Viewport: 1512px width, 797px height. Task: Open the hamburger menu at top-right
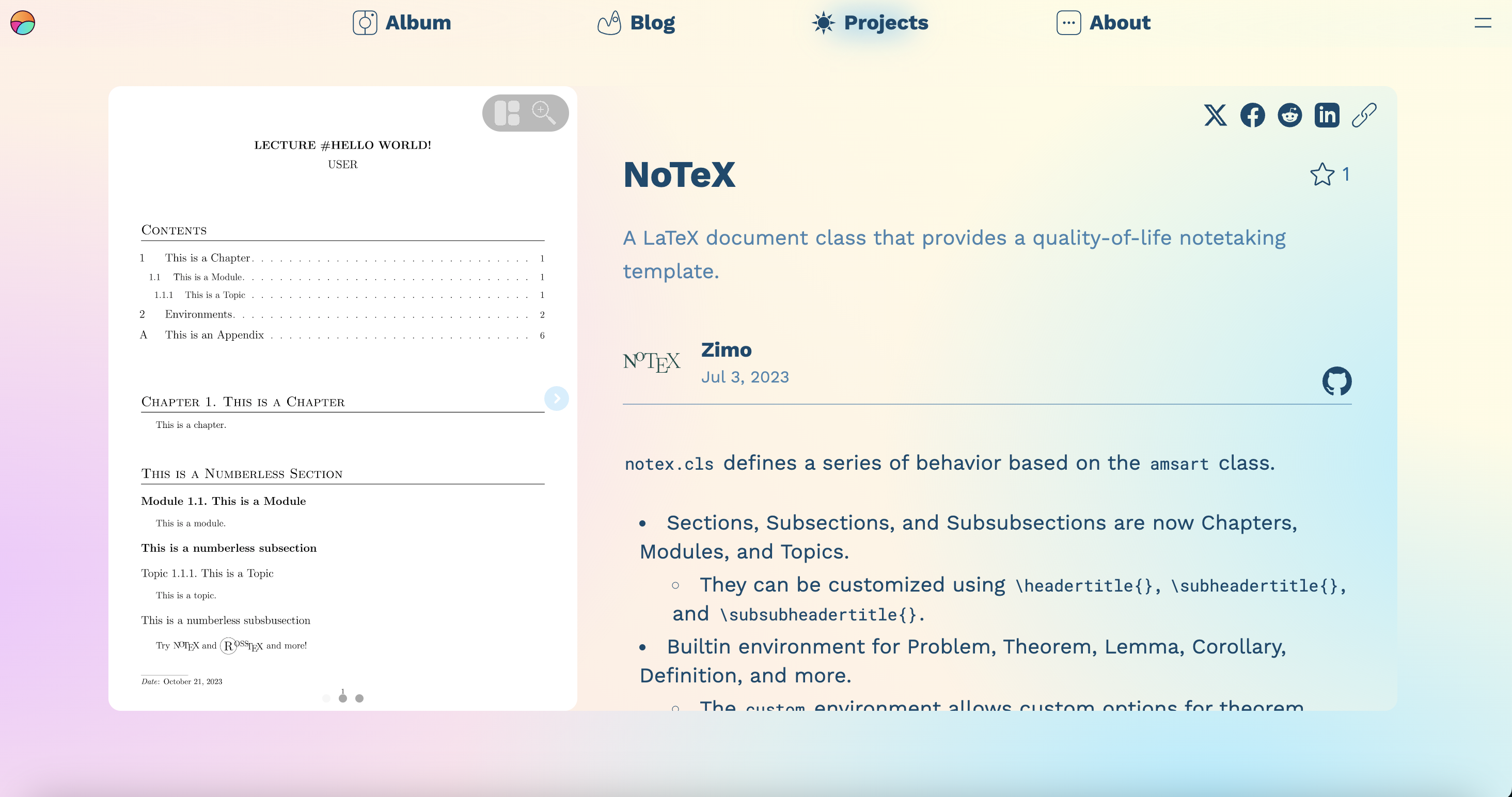[1483, 23]
